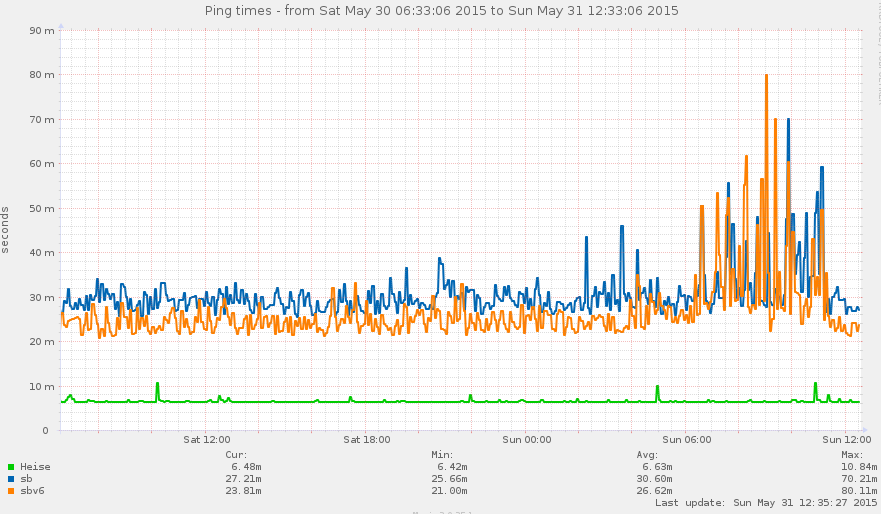
Task: Select the Heise legend label
Action: (x=35, y=467)
